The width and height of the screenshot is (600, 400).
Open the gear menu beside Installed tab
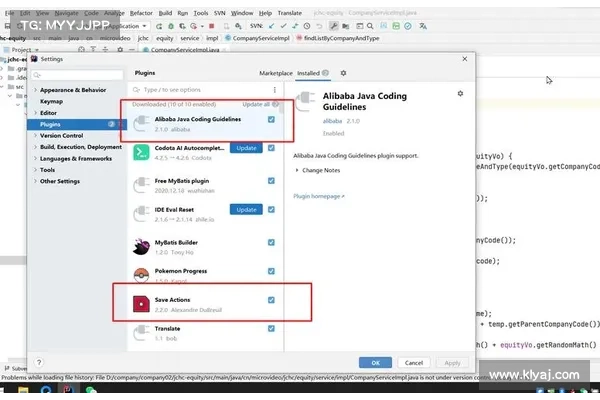pyautogui.click(x=343, y=73)
